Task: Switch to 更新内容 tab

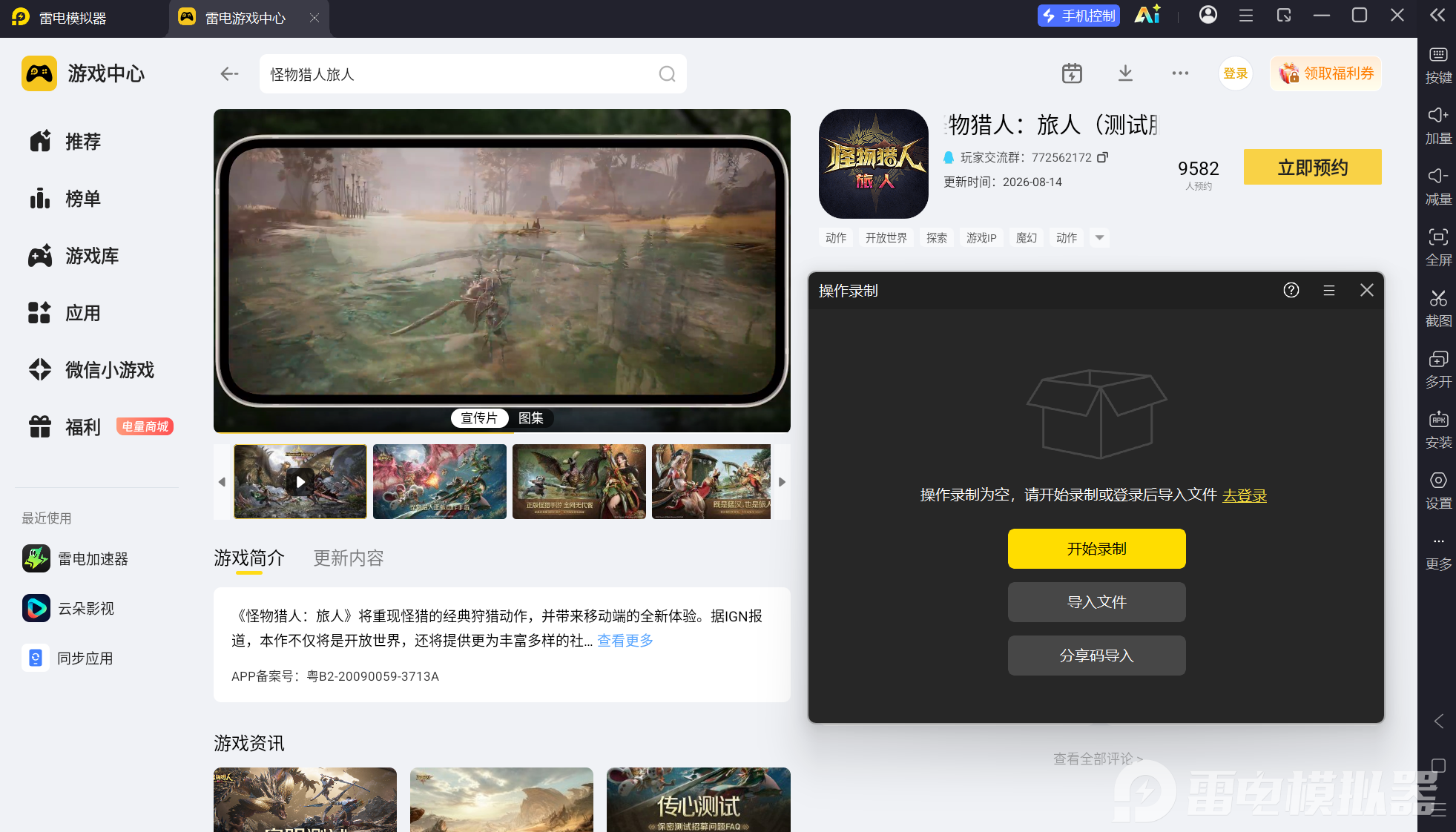Action: [349, 558]
